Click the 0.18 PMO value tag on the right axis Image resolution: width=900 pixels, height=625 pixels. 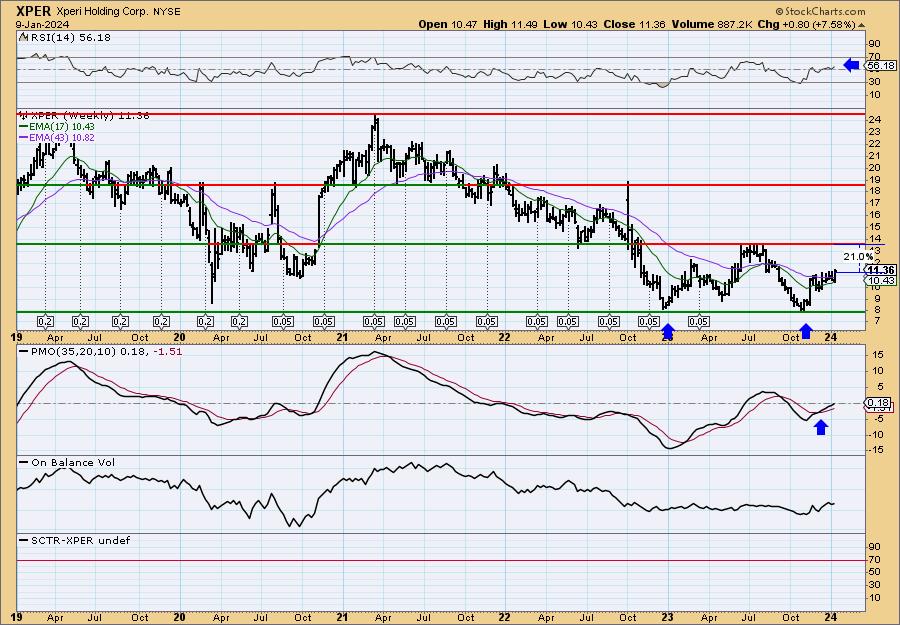[878, 403]
